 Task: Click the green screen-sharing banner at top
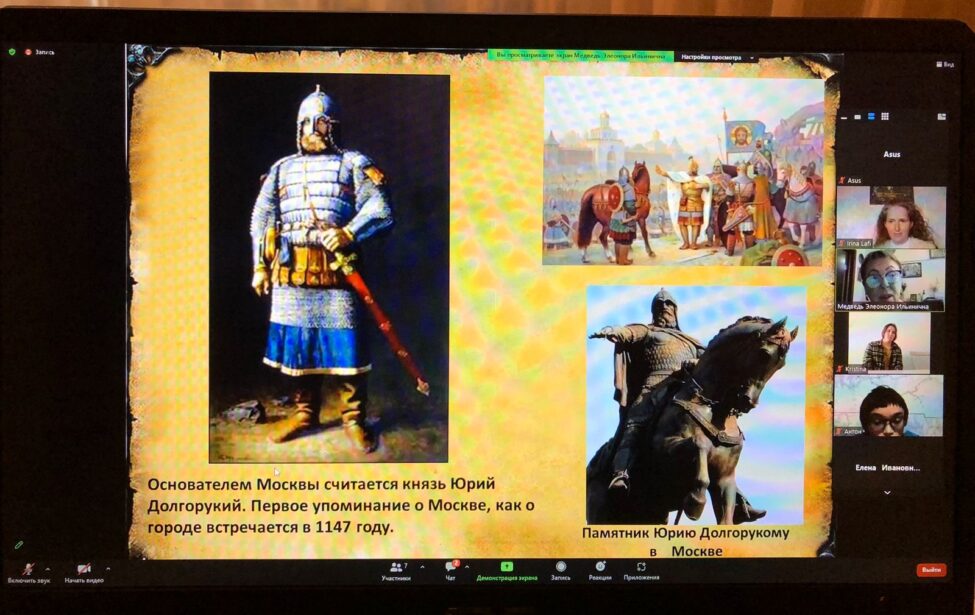(579, 55)
